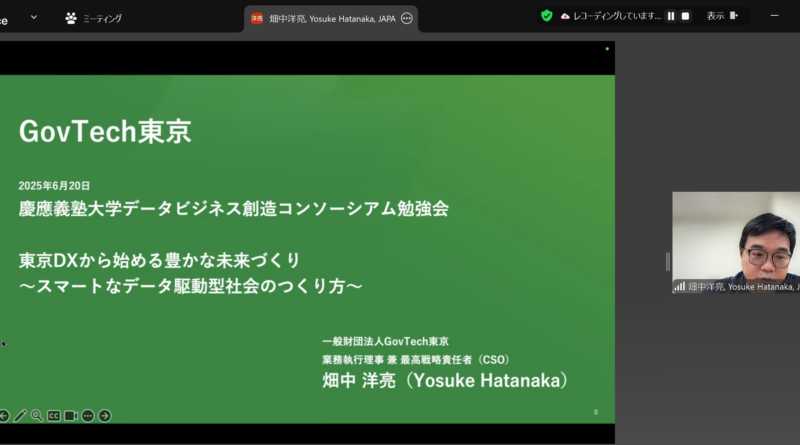The width and height of the screenshot is (800, 445).
Task: Click the green status dot above slide
Action: pos(607,49)
